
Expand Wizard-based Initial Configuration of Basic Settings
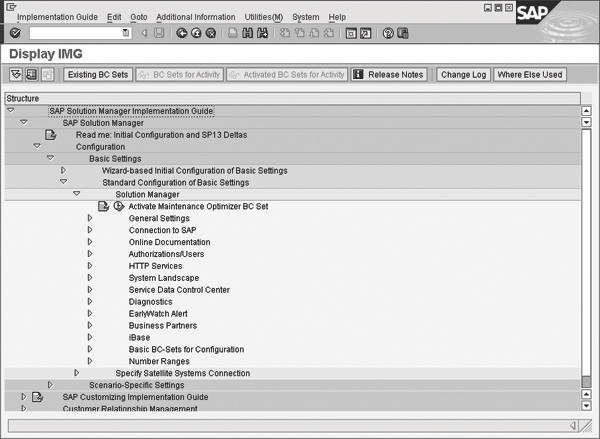(x=64, y=170)
